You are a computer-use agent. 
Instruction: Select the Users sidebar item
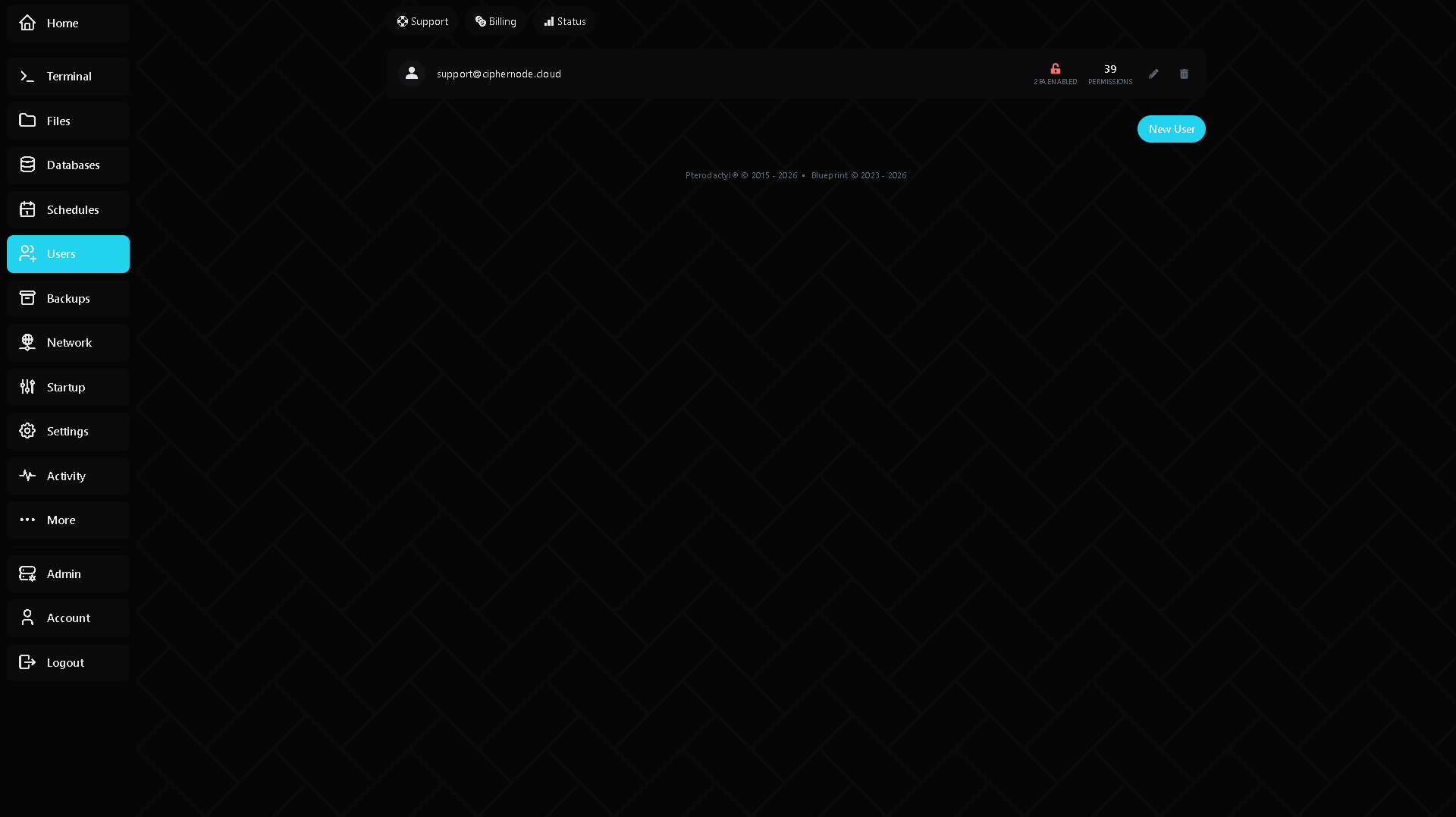click(68, 253)
